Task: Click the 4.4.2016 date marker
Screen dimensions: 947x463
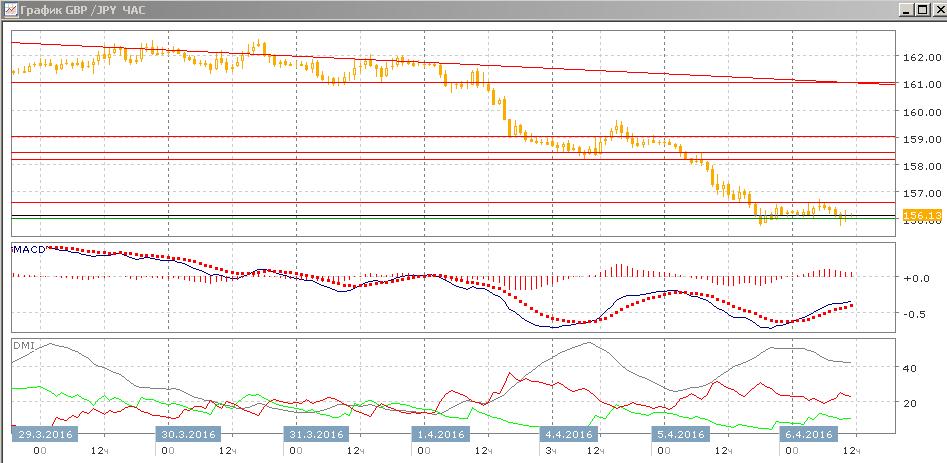Action: tap(568, 434)
